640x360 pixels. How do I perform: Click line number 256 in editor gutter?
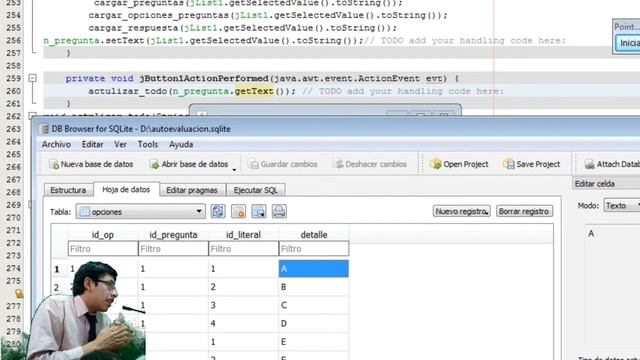[13, 40]
